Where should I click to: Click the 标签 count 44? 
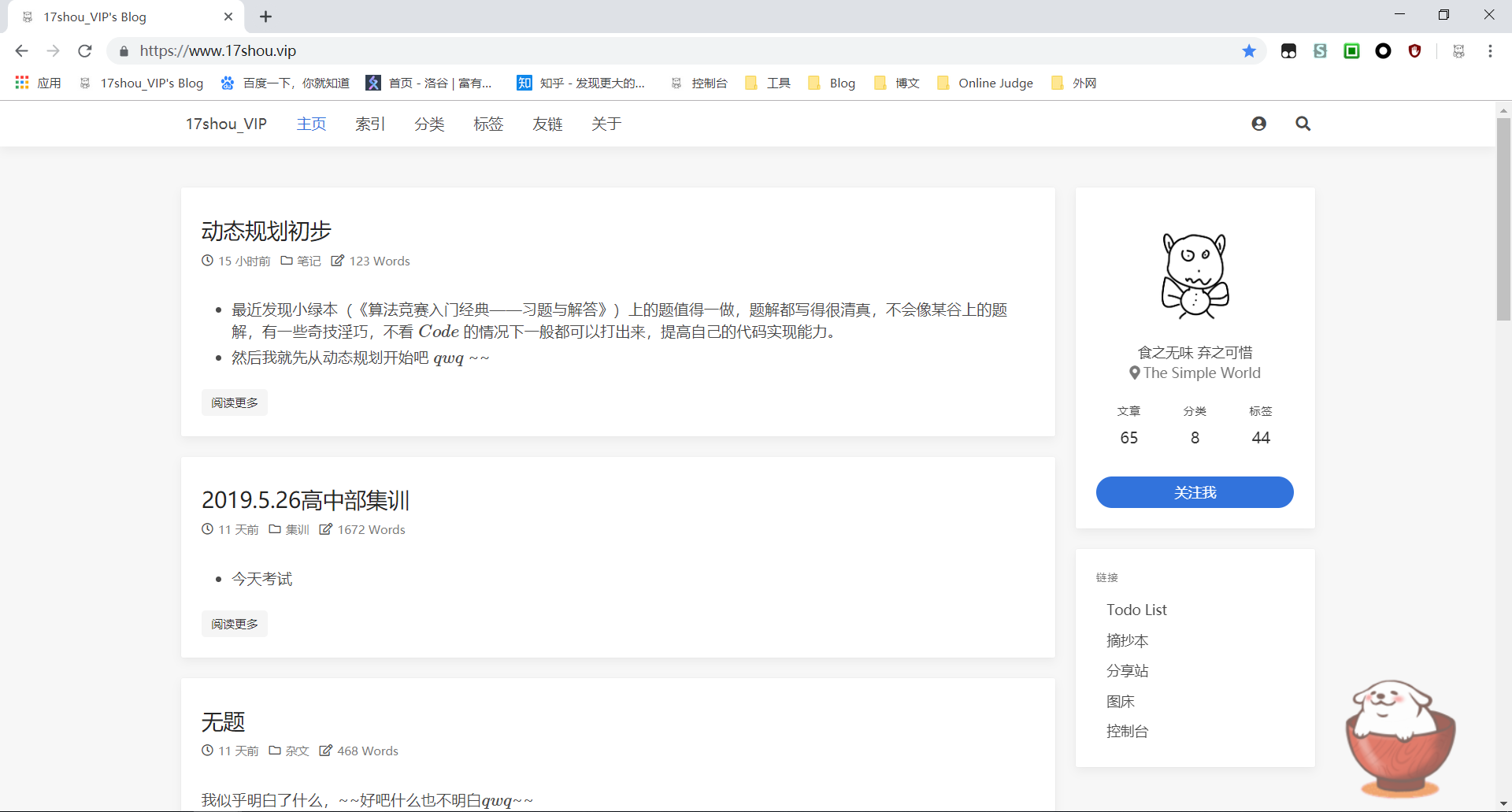pyautogui.click(x=1261, y=437)
